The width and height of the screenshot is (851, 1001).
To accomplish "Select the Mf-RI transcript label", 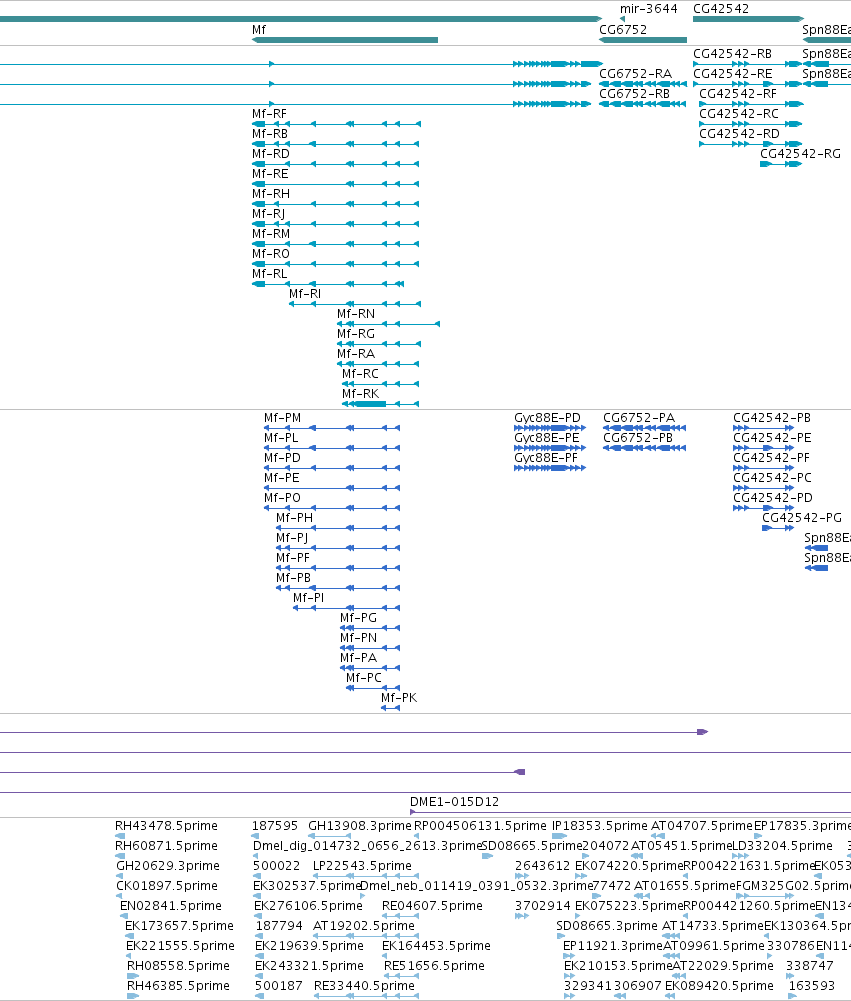I will coord(305,294).
